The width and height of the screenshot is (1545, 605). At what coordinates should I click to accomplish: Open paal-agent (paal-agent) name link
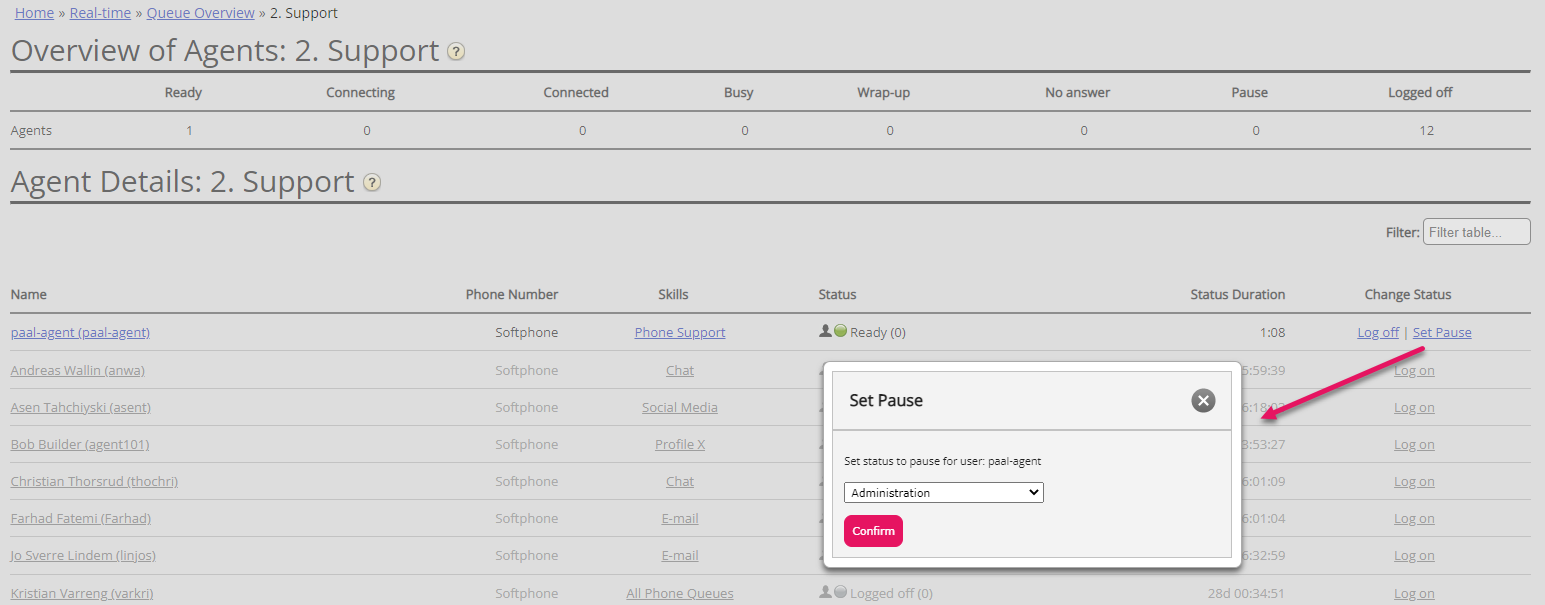pyautogui.click(x=80, y=333)
